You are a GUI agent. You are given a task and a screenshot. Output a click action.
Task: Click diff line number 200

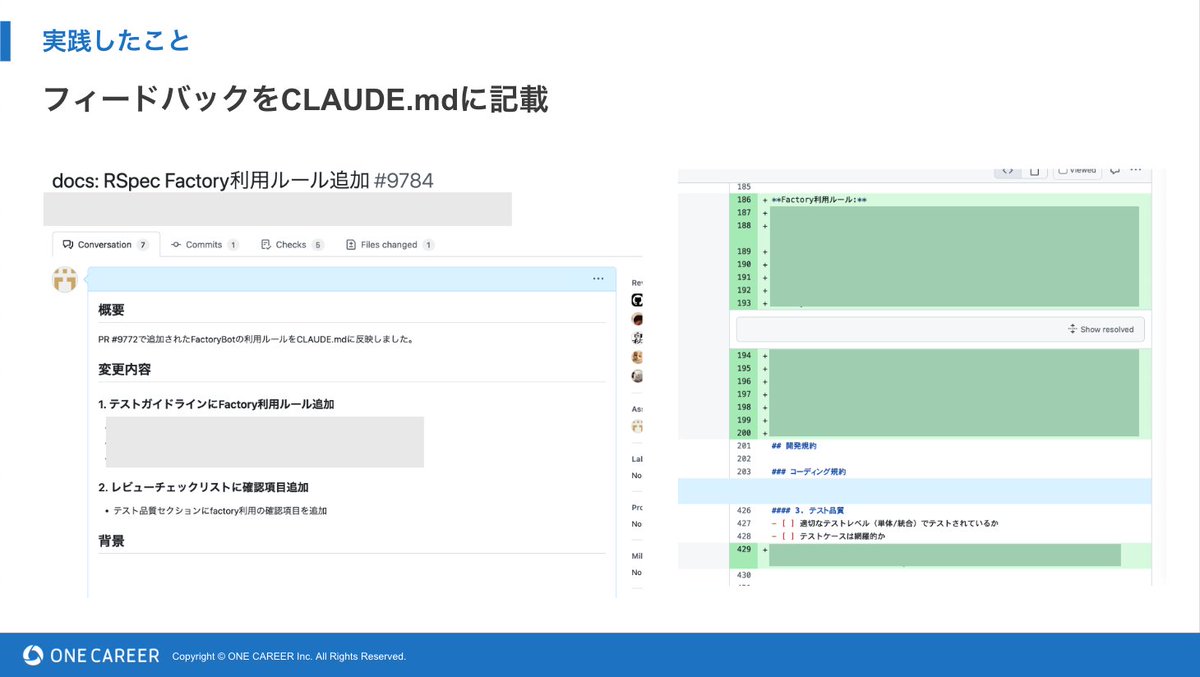[743, 433]
